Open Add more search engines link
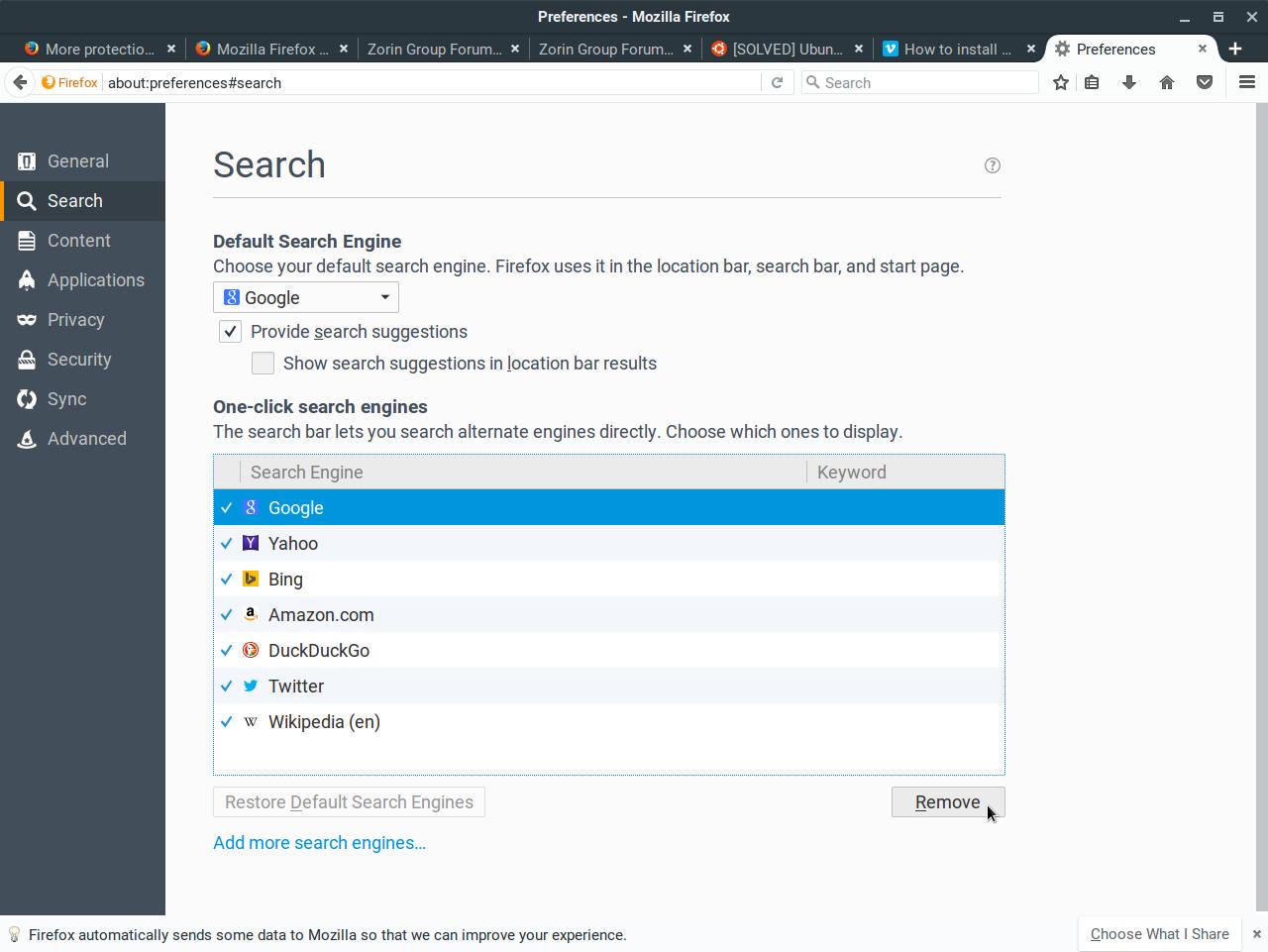This screenshot has height=952, width=1268. point(319,843)
